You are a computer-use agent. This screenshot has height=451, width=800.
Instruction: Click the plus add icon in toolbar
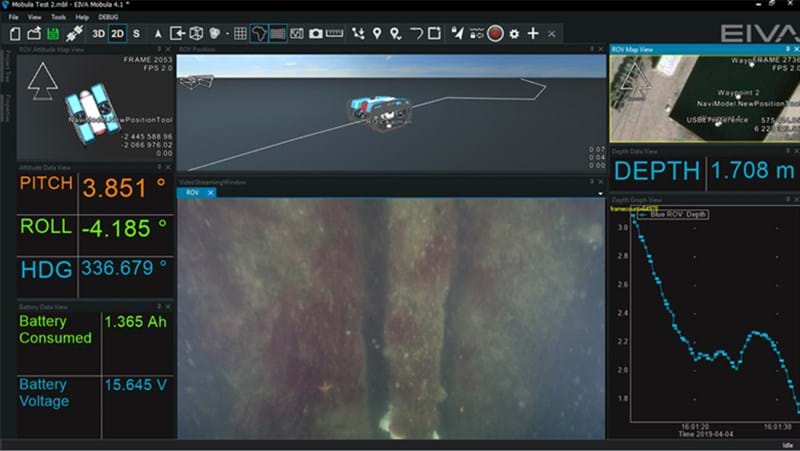tap(533, 33)
